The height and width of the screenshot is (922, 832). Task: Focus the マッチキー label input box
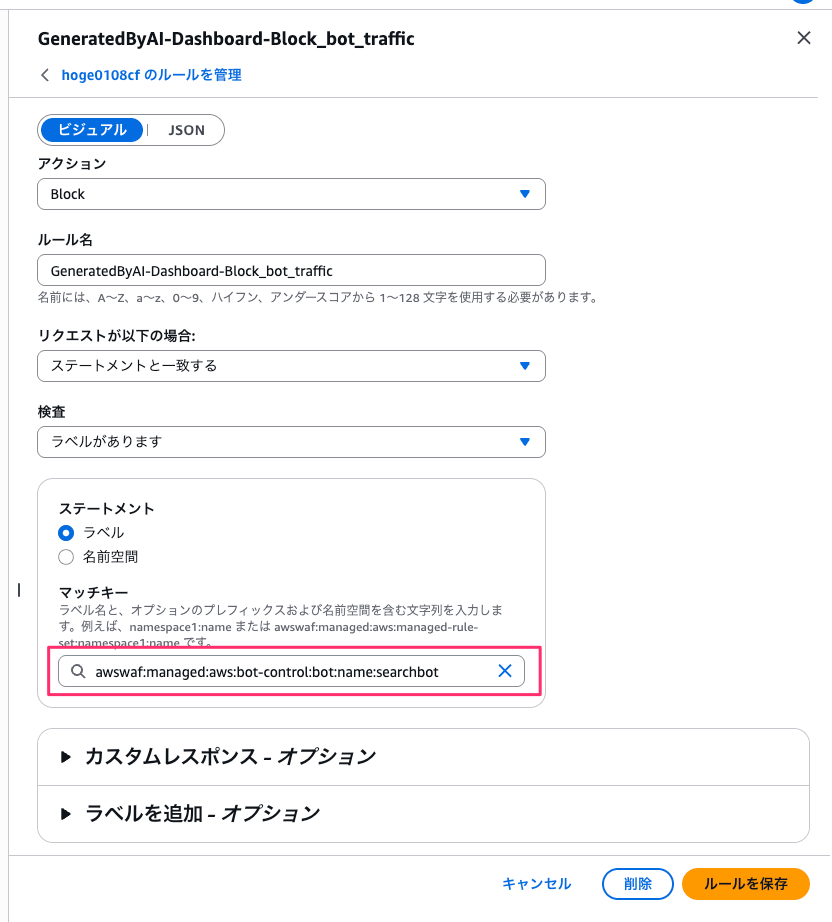(290, 672)
